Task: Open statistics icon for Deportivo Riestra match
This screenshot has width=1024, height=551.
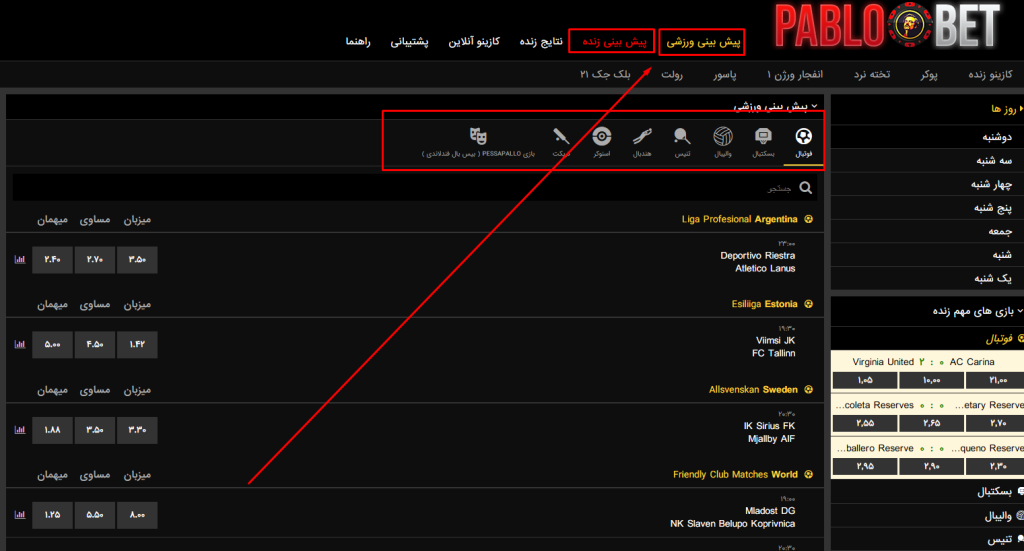Action: [20, 260]
